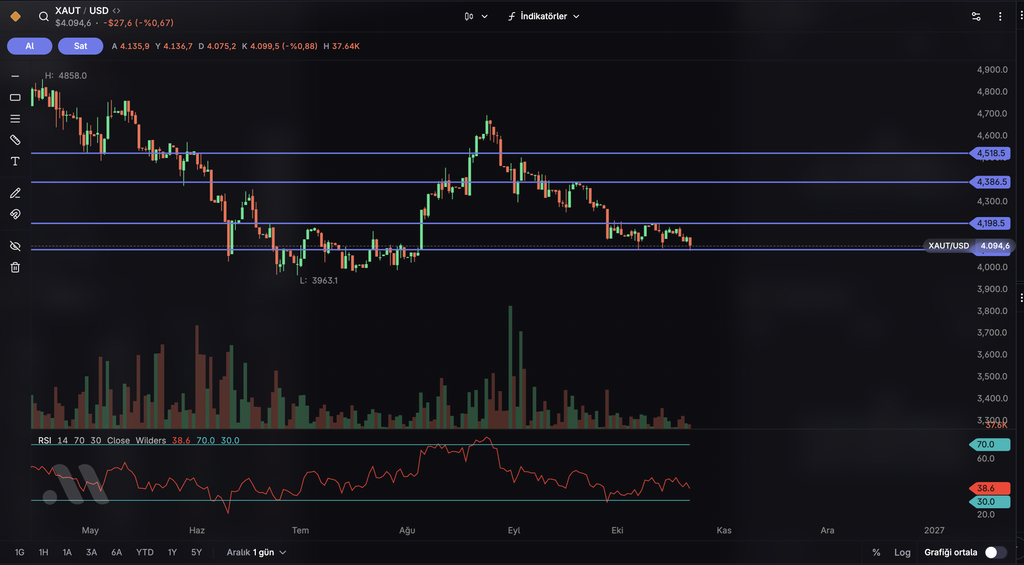Set time range to 5Y

[196, 553]
